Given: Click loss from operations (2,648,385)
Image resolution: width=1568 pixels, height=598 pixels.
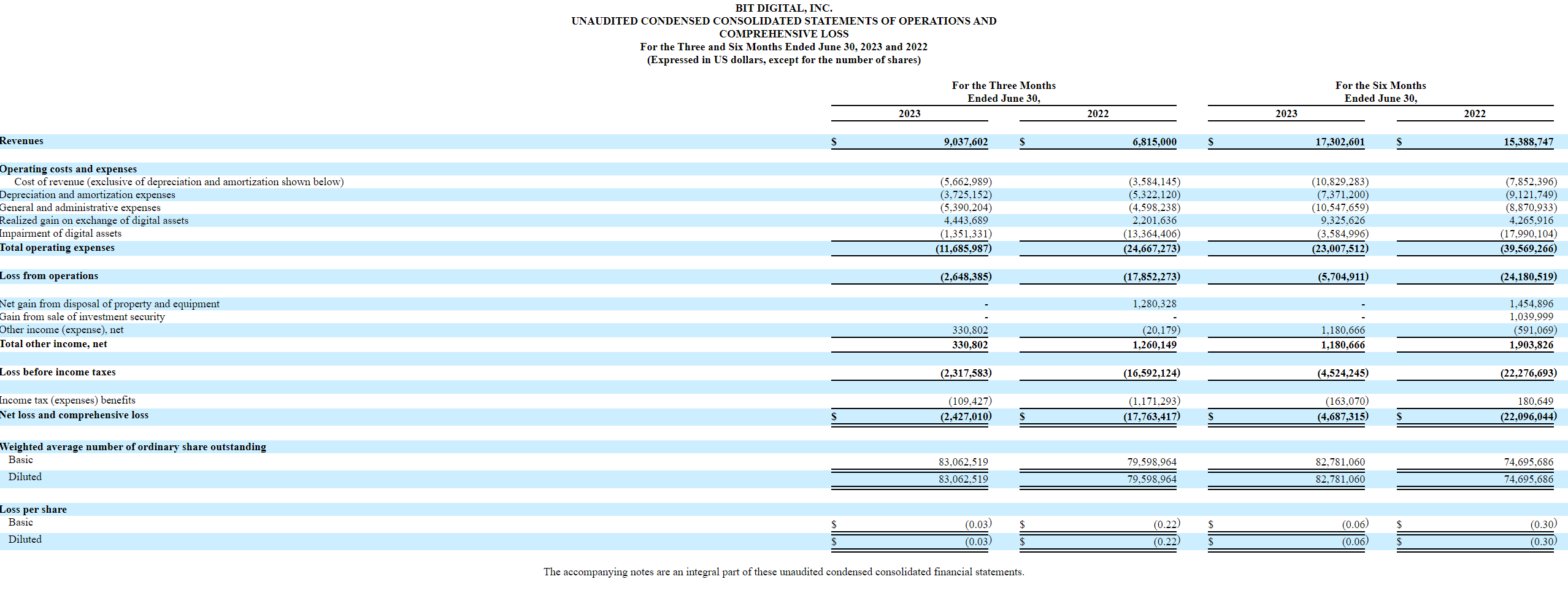Looking at the screenshot, I should [966, 277].
